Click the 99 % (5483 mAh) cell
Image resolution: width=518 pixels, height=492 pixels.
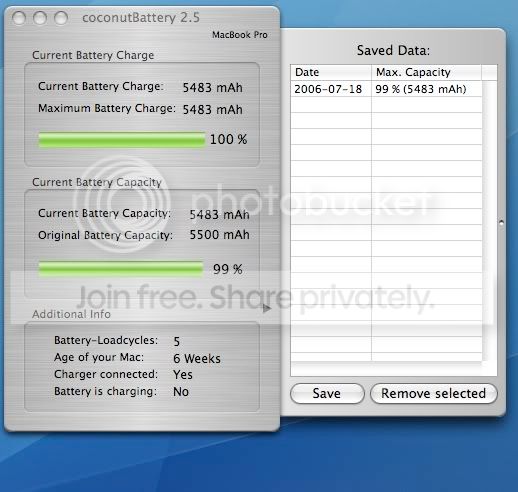click(421, 89)
